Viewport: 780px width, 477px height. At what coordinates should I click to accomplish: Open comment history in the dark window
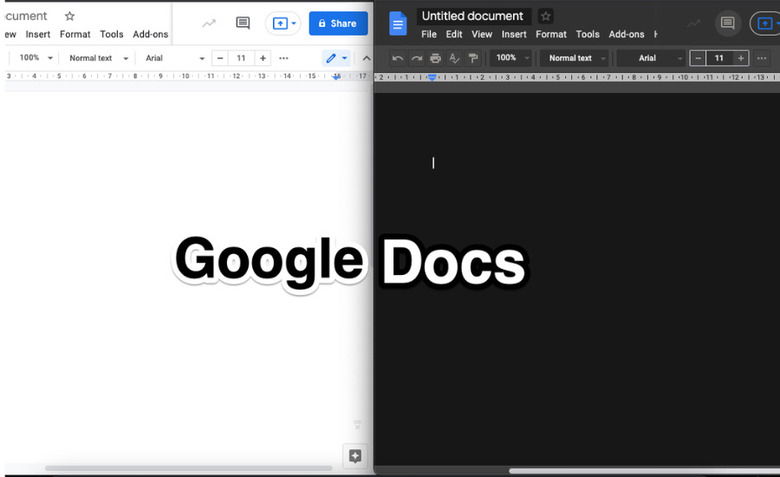728,23
